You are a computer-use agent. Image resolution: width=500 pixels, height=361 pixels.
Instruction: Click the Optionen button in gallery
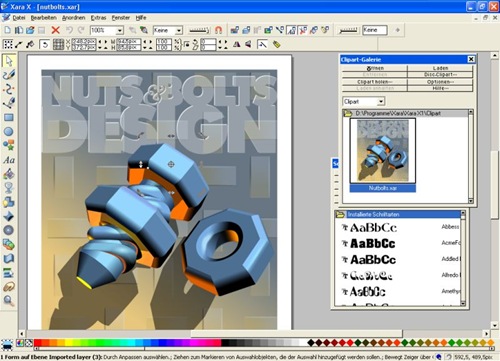pos(440,82)
